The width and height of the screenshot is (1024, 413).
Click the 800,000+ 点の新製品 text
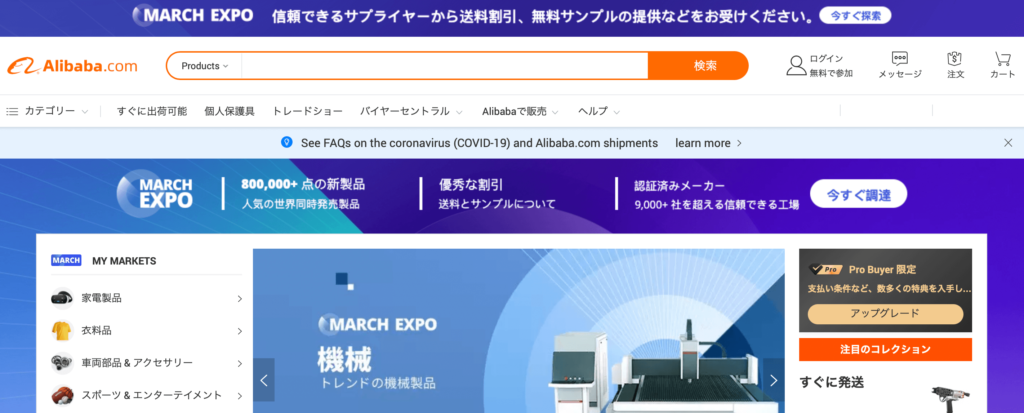(x=302, y=184)
